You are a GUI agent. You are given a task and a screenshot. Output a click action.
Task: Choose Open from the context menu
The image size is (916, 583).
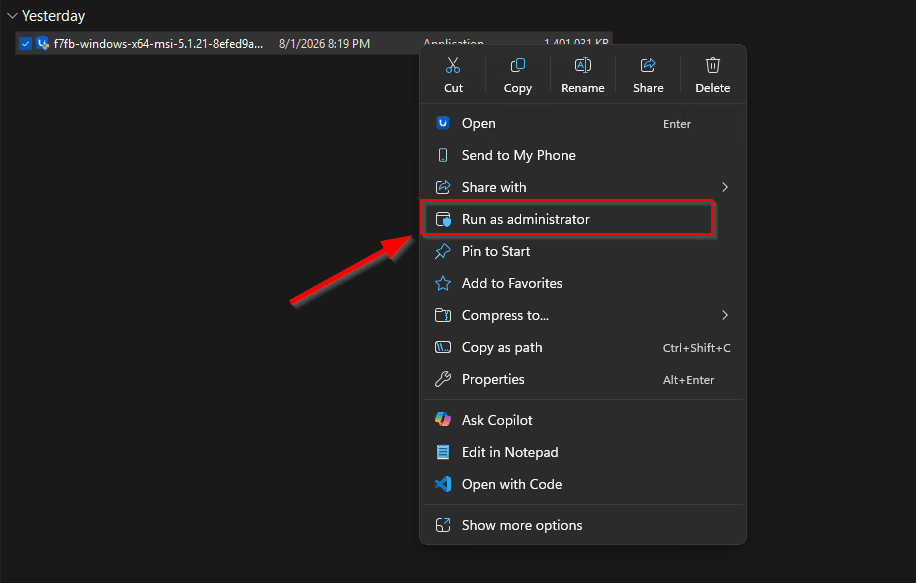point(582,123)
